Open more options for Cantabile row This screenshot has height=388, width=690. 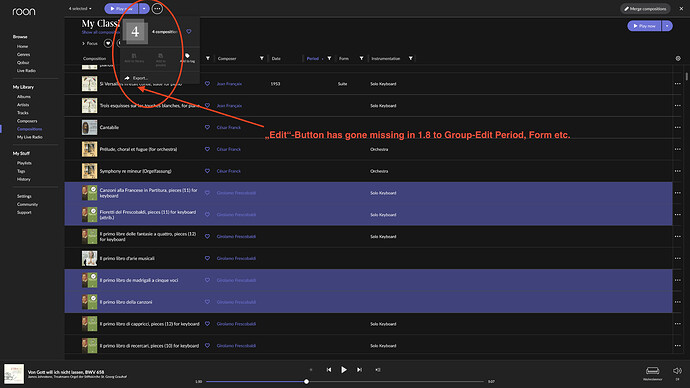(678, 127)
